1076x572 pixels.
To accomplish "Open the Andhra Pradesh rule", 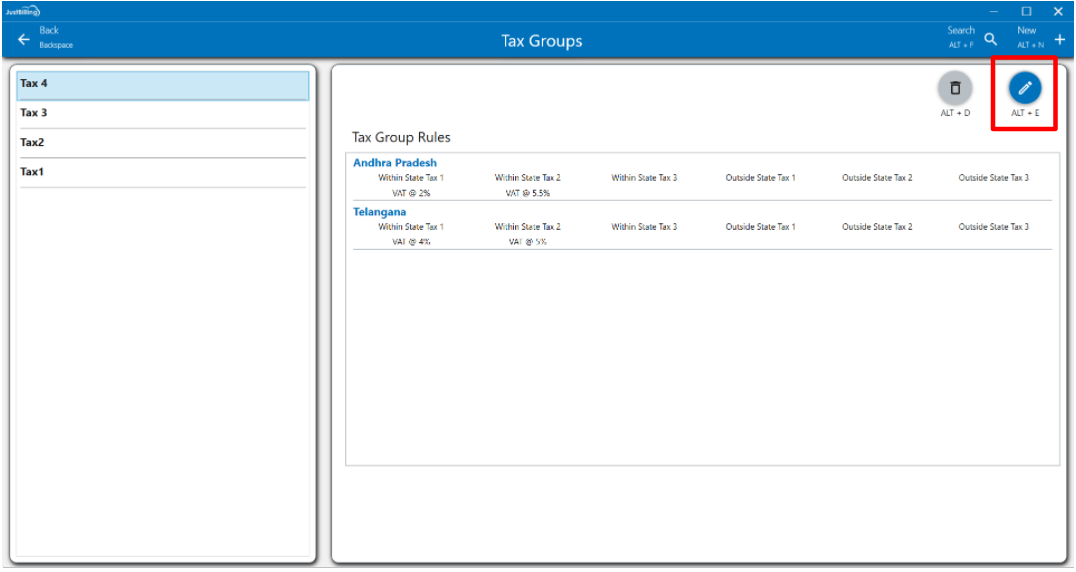I will tap(395, 163).
